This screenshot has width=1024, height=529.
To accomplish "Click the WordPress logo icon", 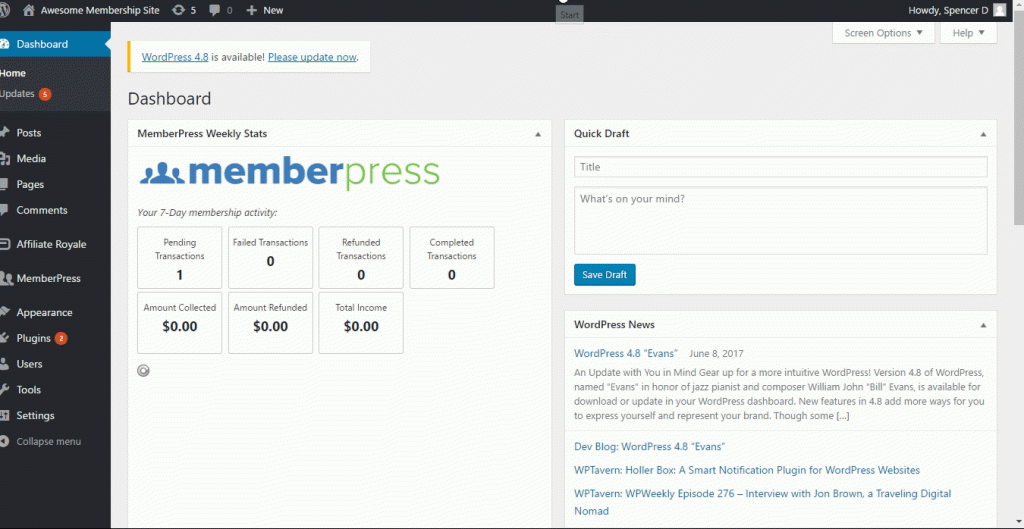I will 9,10.
